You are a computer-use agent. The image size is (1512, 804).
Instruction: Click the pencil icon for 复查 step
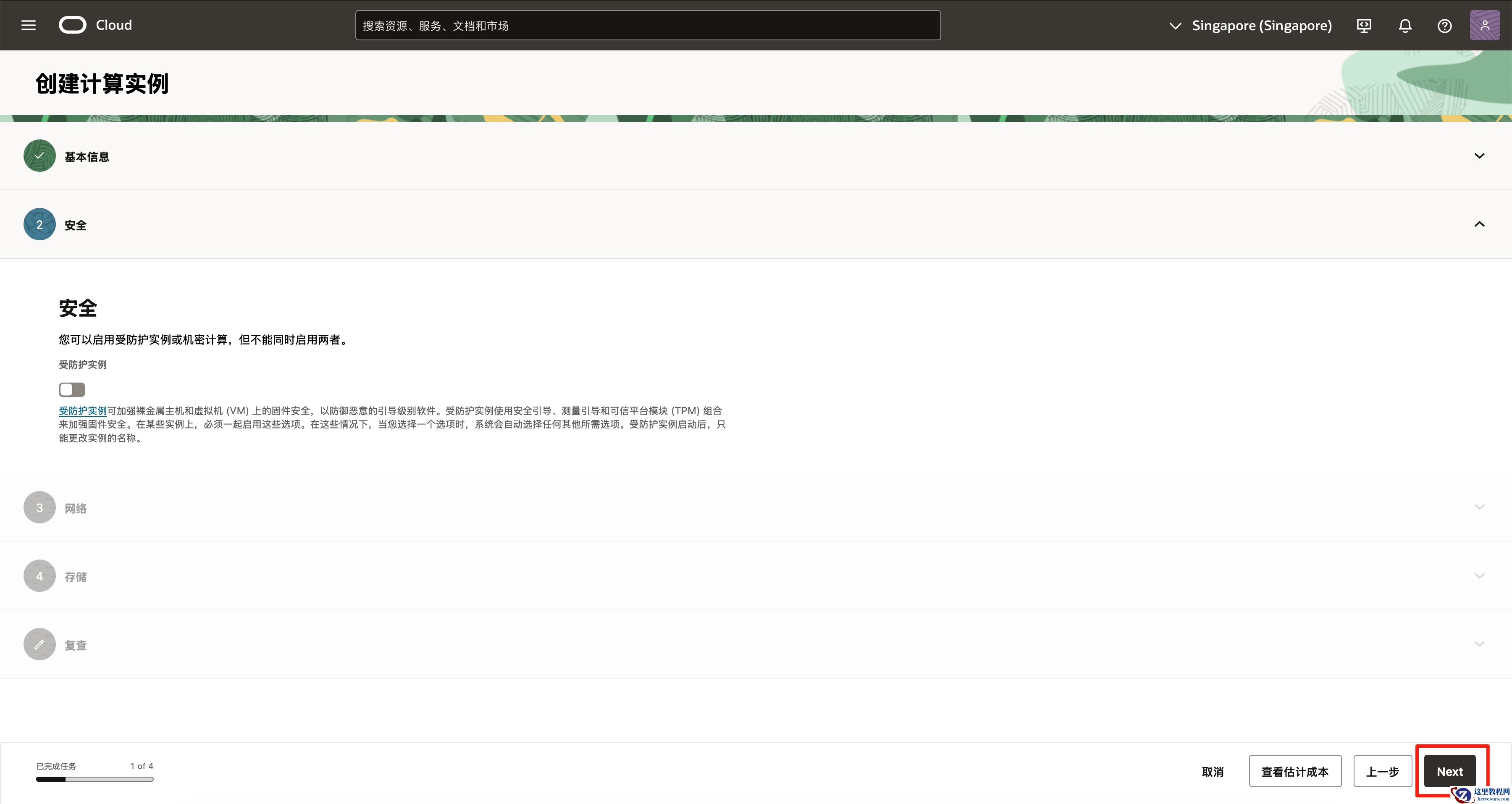(39, 644)
